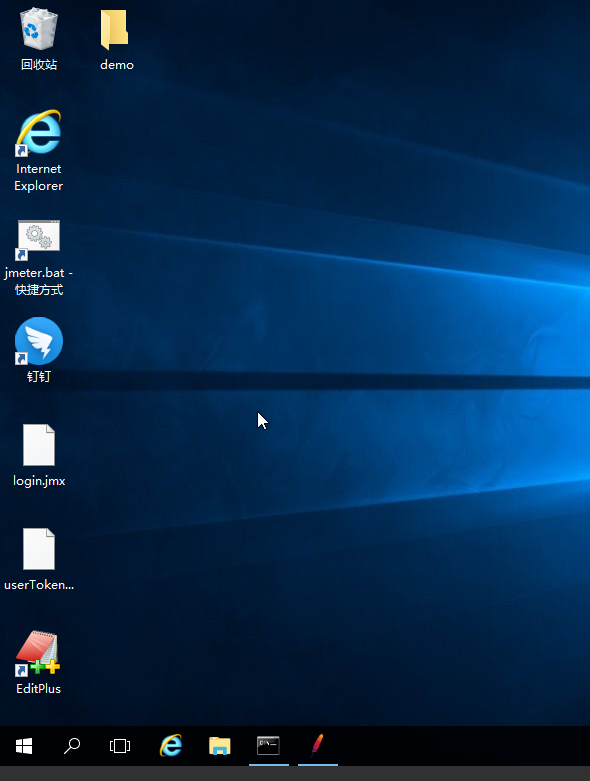Screen dimensions: 590x781
Task: Switch to the command prompt window in taskbar
Action: coord(268,746)
